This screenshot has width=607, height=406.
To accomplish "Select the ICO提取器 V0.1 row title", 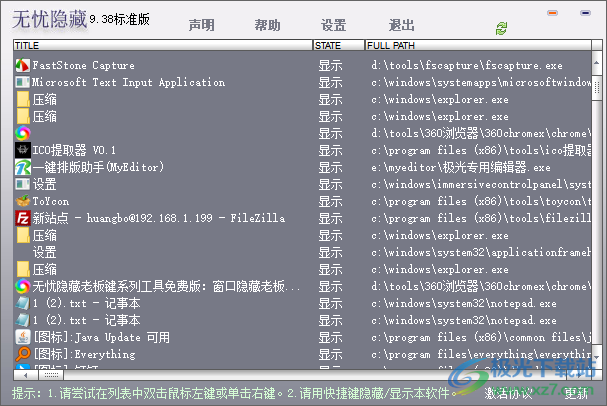I will click(x=74, y=150).
